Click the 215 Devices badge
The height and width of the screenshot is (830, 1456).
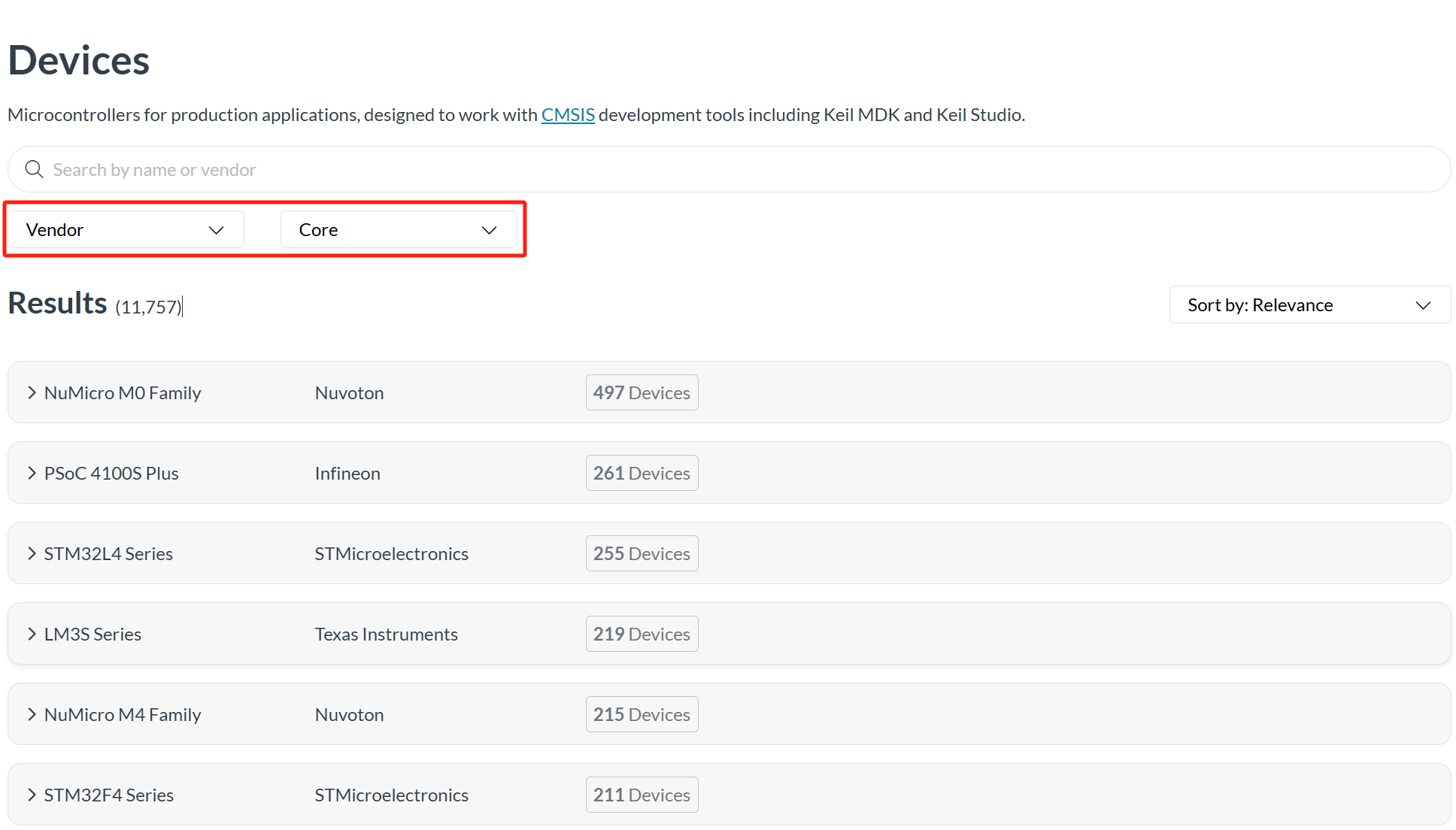click(642, 714)
